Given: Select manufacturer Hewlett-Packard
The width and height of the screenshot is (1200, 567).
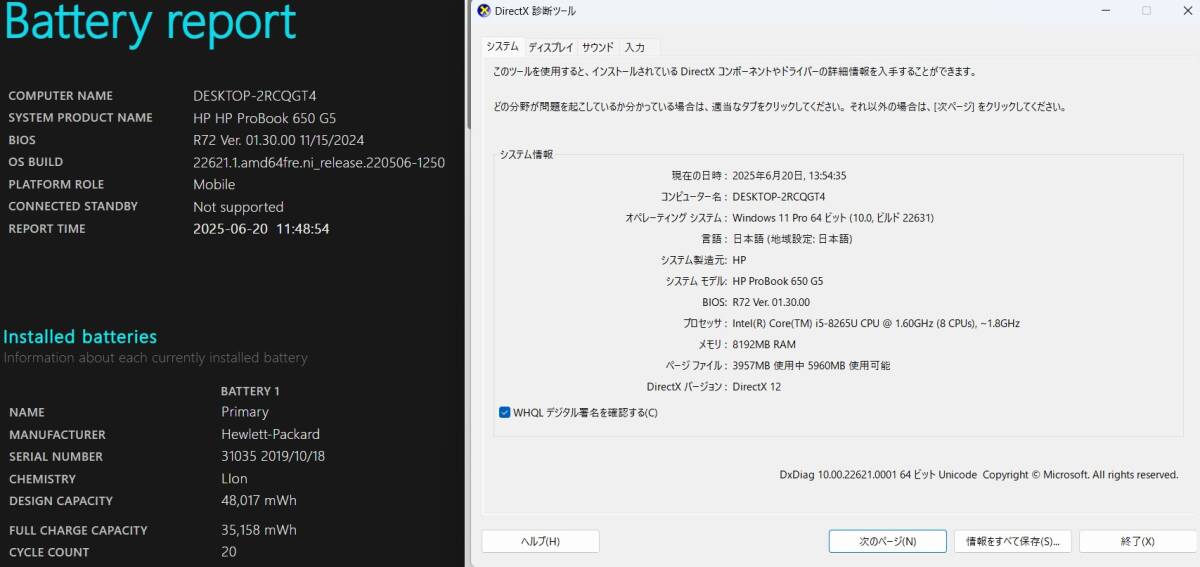Looking at the screenshot, I should 270,434.
